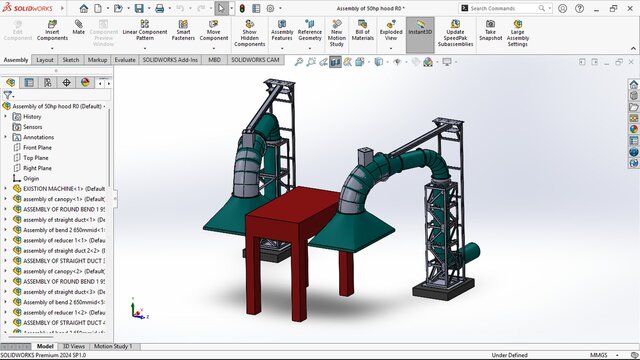
Task: Expand the Annotations folder
Action: pos(5,137)
